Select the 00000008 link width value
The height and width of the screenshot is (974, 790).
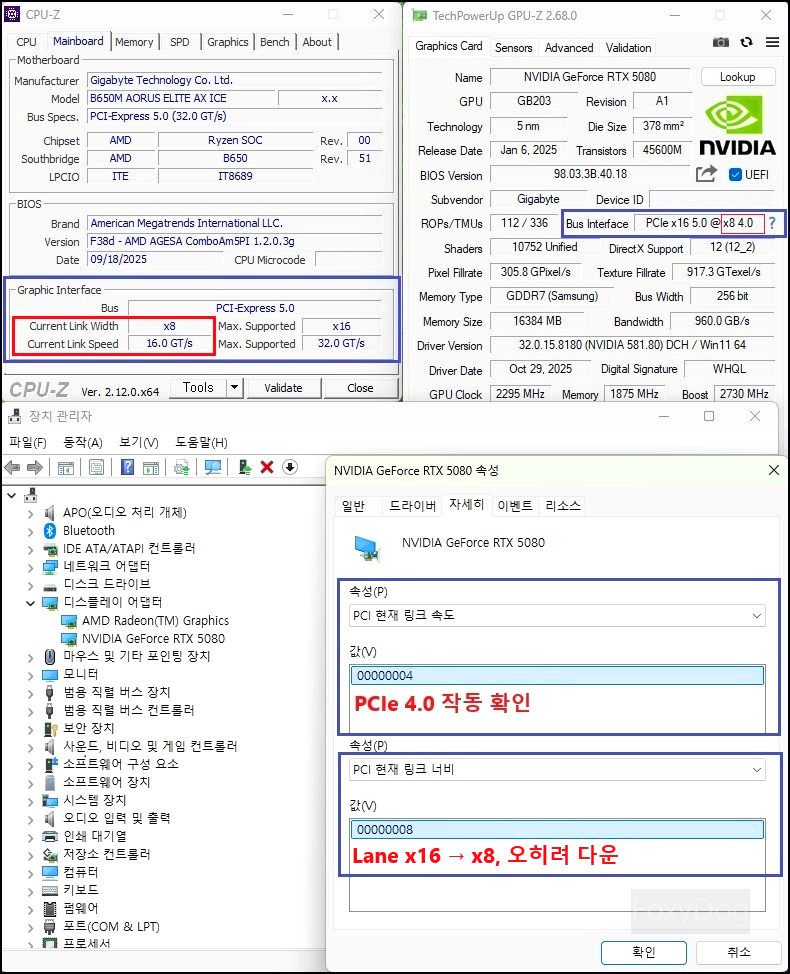coord(557,829)
